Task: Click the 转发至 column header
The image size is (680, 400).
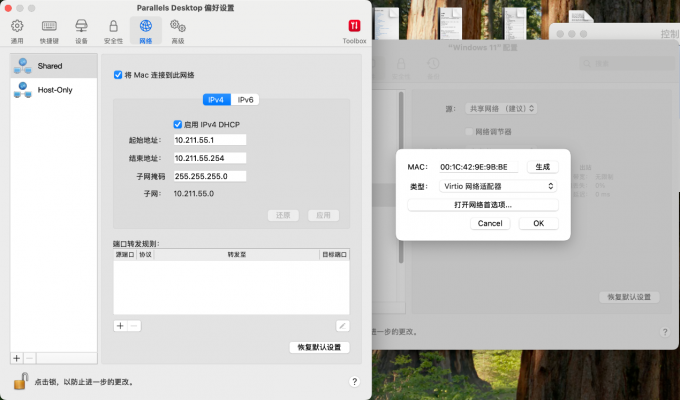Action: (x=237, y=255)
